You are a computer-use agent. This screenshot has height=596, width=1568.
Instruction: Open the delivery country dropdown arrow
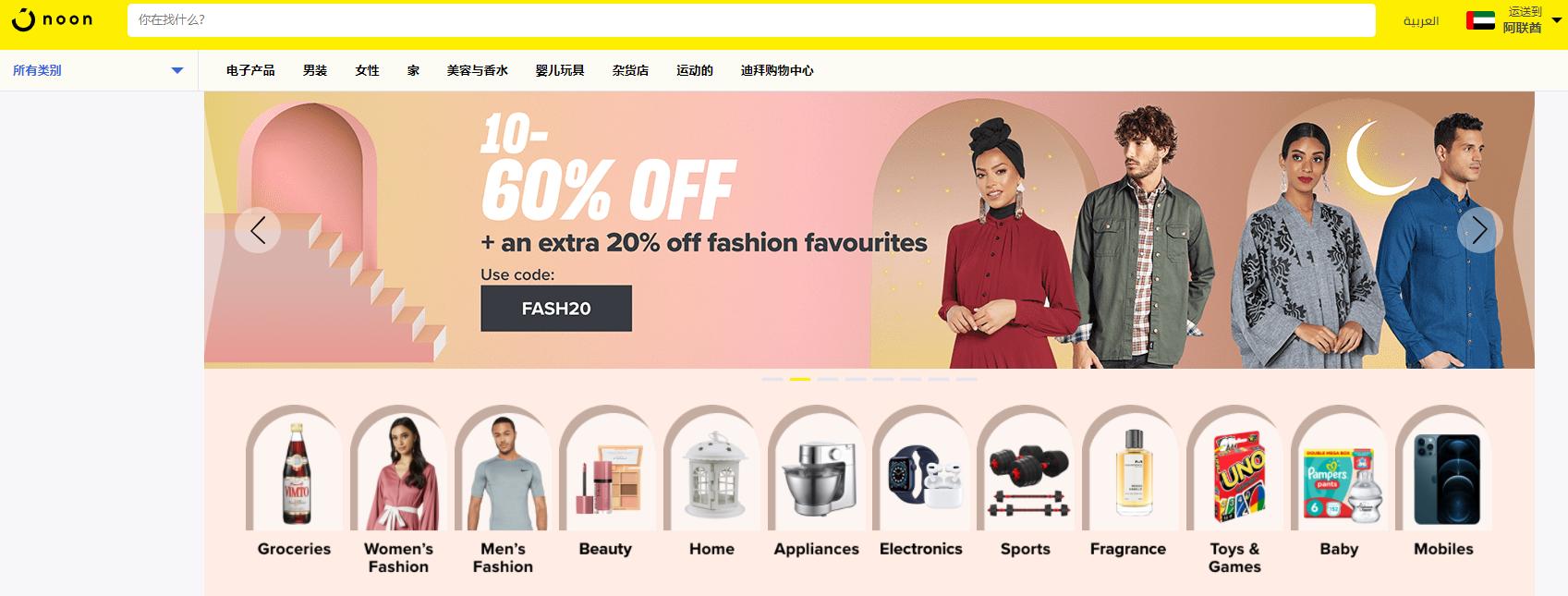pyautogui.click(x=1557, y=20)
